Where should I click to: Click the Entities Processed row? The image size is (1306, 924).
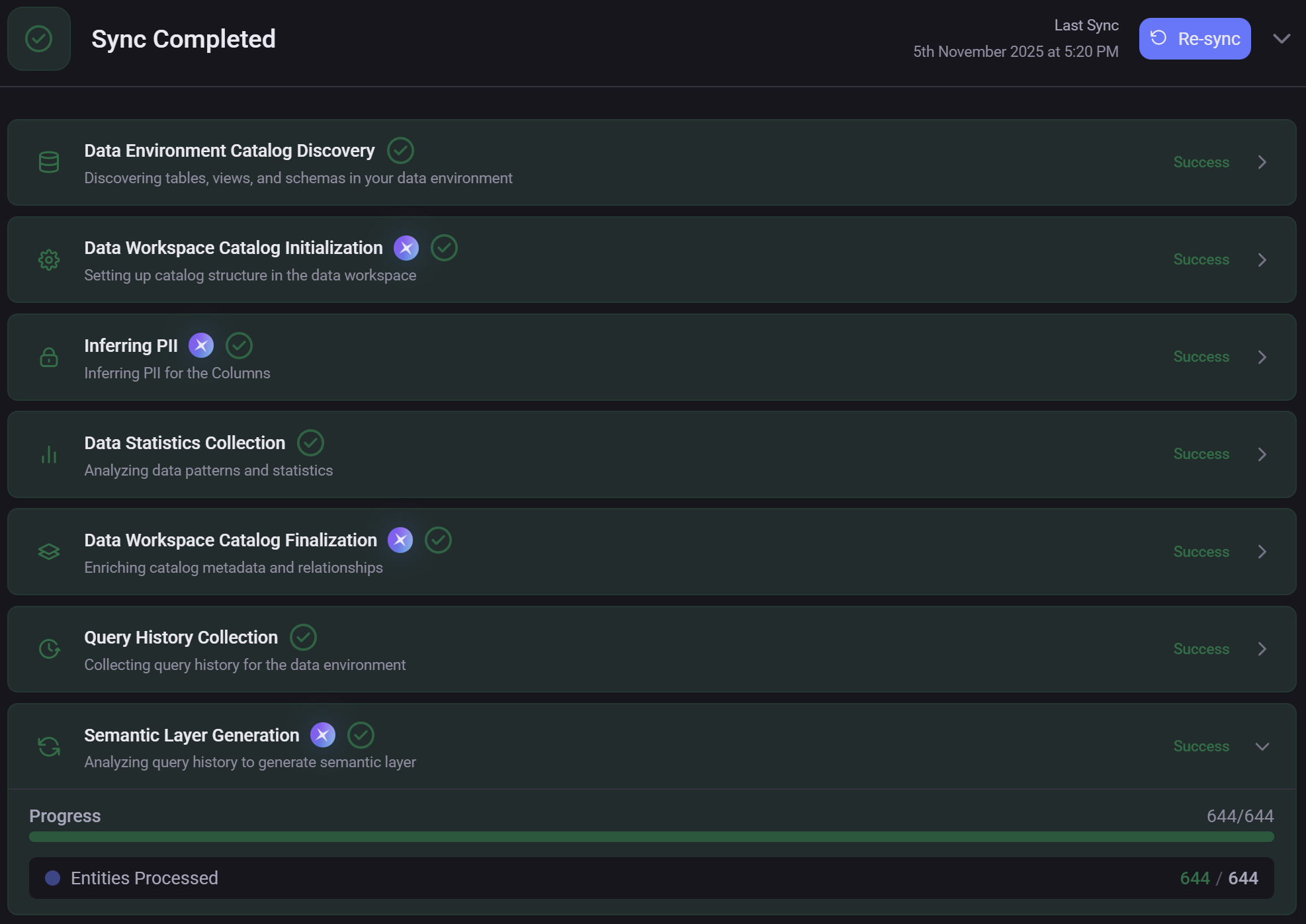(x=650, y=878)
